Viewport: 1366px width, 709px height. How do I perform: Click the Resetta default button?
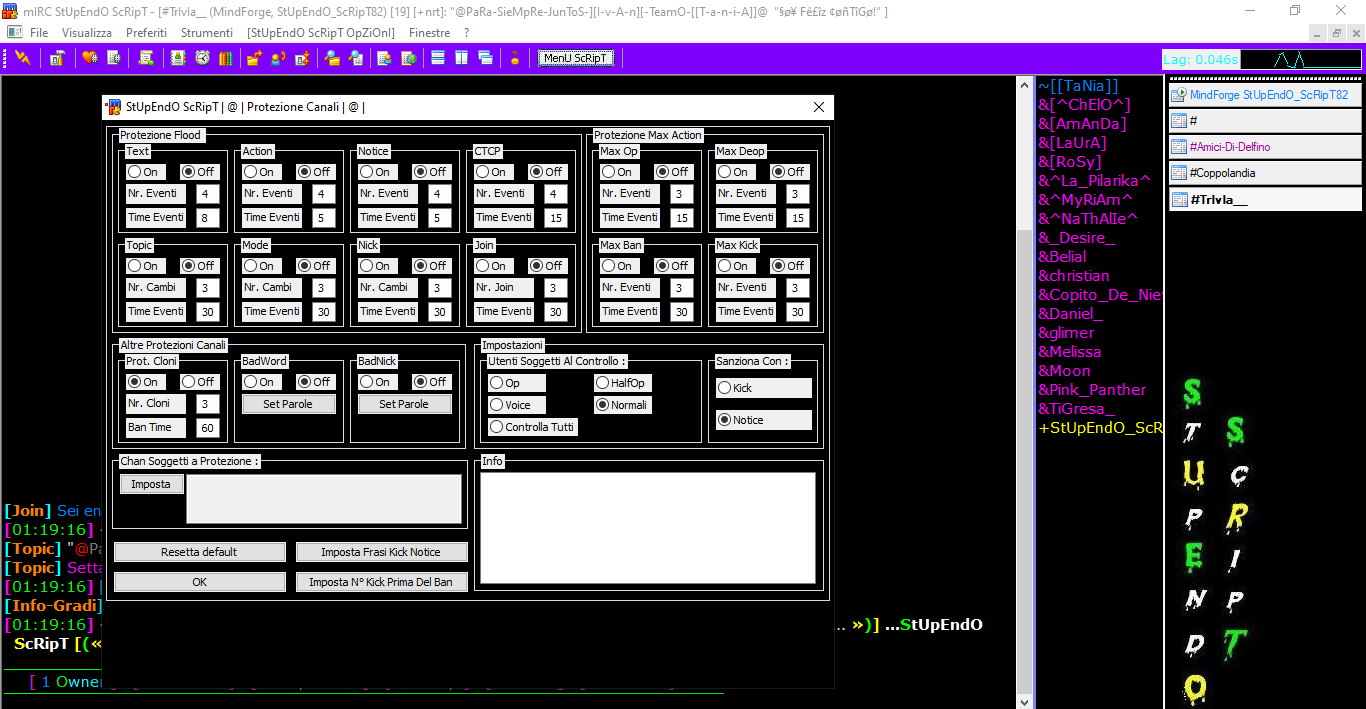pos(199,552)
